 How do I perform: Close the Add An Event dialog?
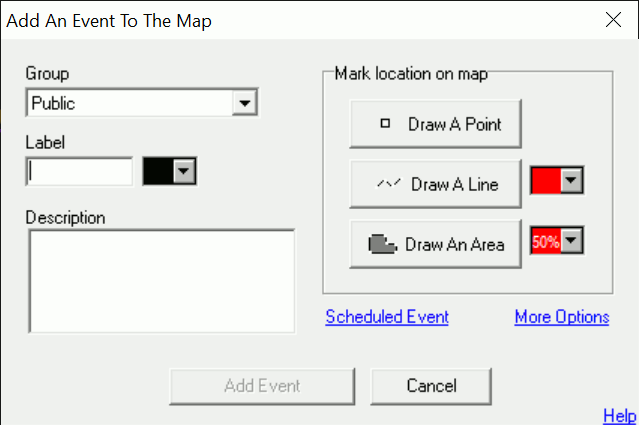pyautogui.click(x=613, y=19)
